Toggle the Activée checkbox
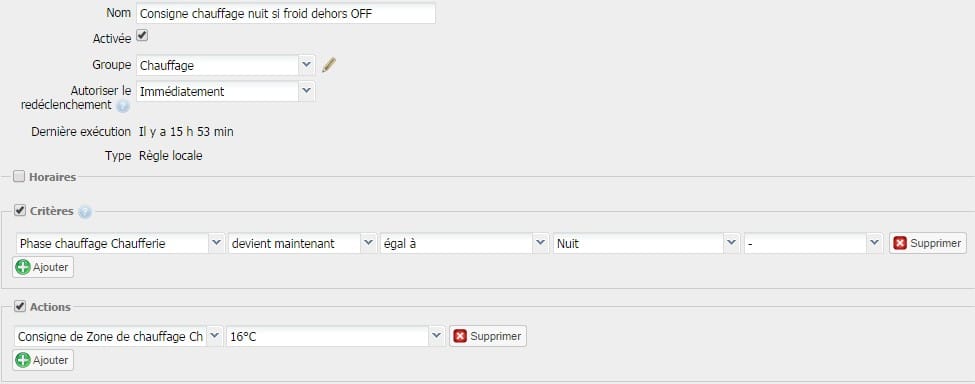 click(142, 36)
